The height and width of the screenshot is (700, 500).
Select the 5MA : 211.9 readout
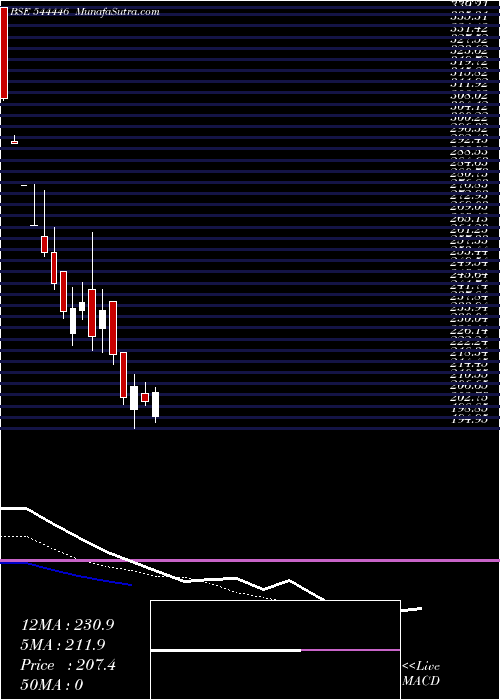coord(63,645)
